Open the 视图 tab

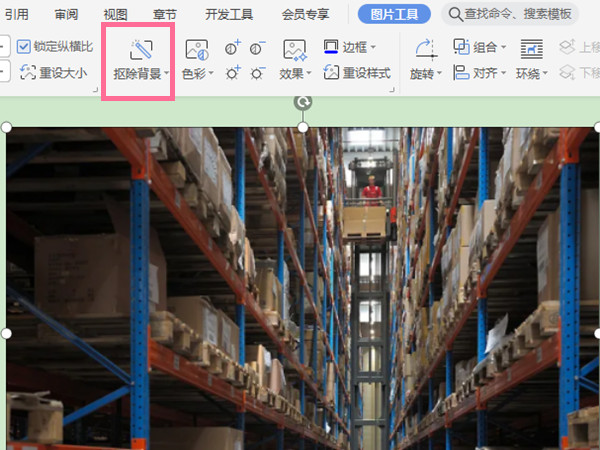pyautogui.click(x=115, y=15)
